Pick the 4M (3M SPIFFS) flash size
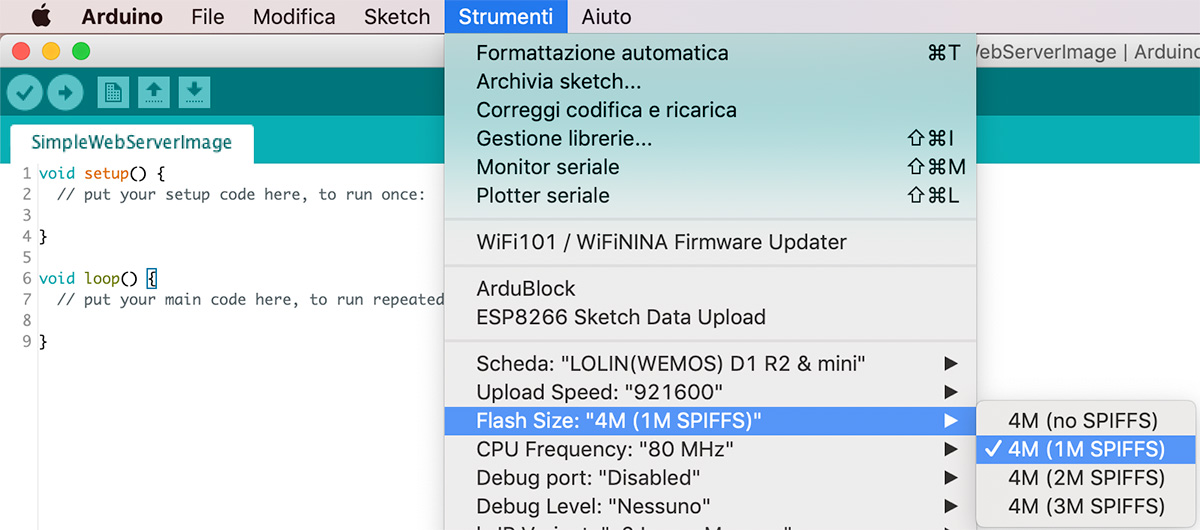This screenshot has height=530, width=1200. [1084, 505]
